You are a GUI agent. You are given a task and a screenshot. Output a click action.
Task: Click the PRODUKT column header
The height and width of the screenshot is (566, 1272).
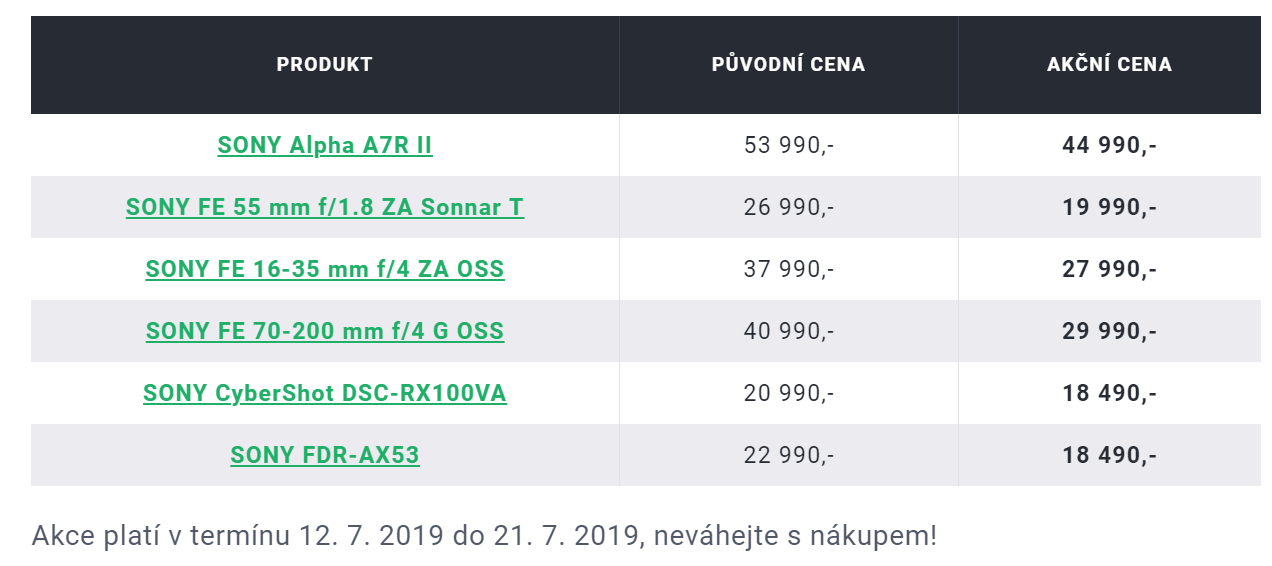point(325,65)
